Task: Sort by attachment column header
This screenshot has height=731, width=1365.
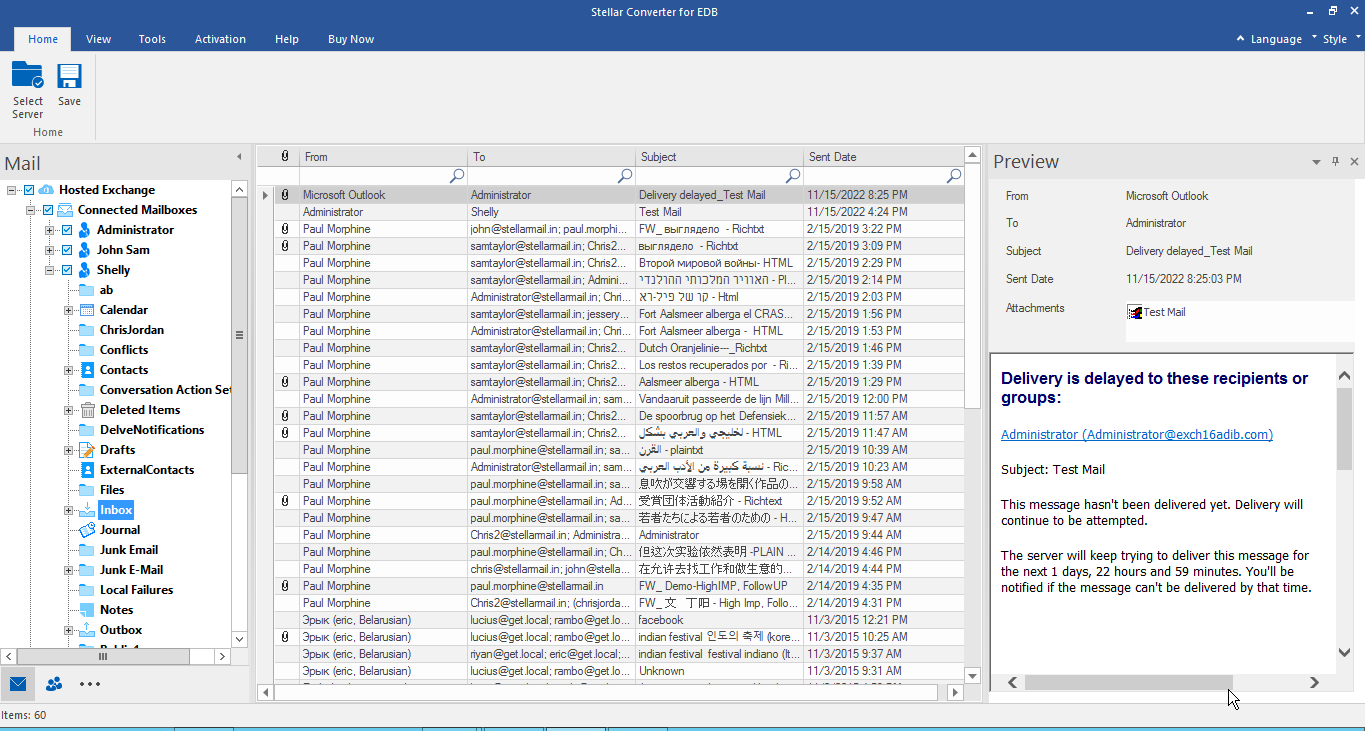Action: click(285, 156)
